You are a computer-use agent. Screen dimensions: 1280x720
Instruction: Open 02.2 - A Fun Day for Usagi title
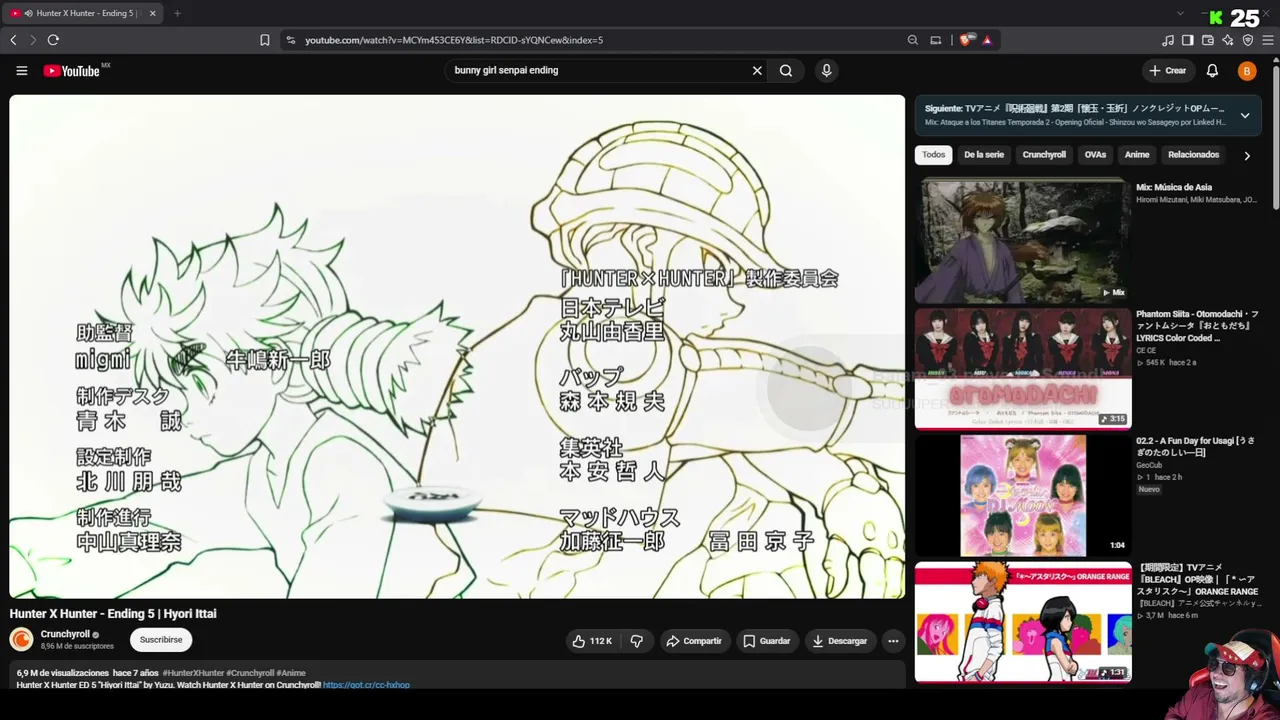[x=1196, y=447]
